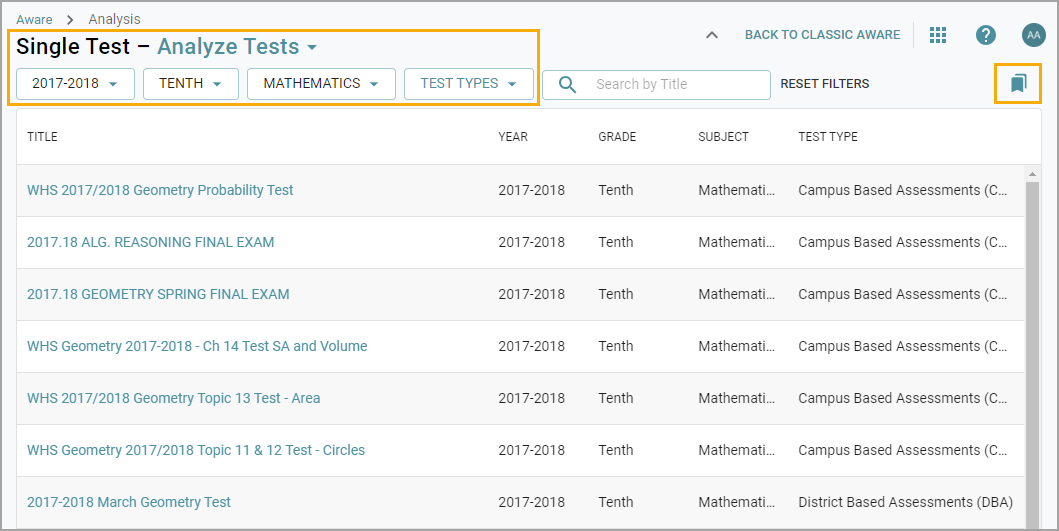Open the 2017-2018 March Geometry Test

(129, 502)
